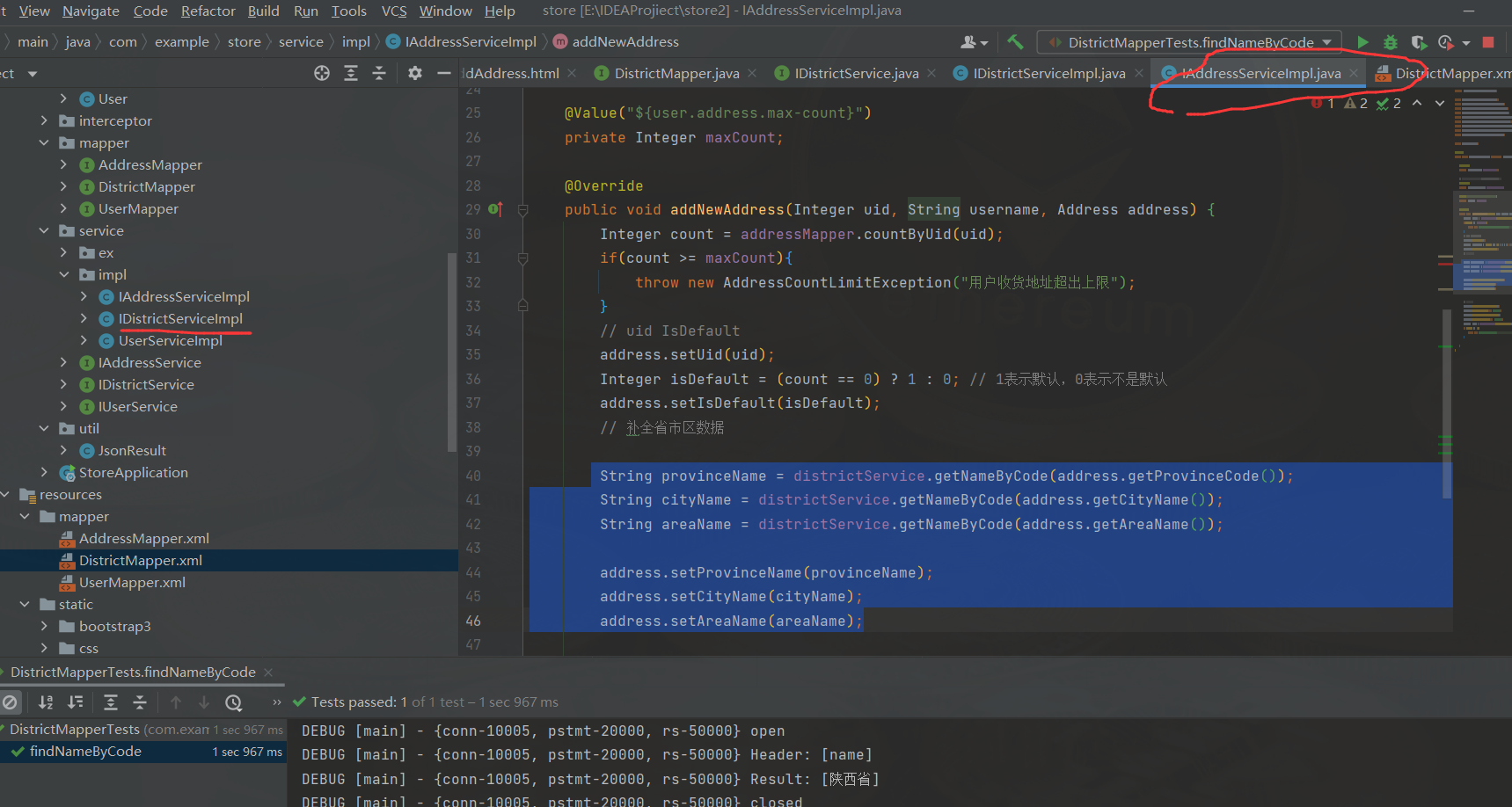Select JsonResult class in tree

point(132,450)
